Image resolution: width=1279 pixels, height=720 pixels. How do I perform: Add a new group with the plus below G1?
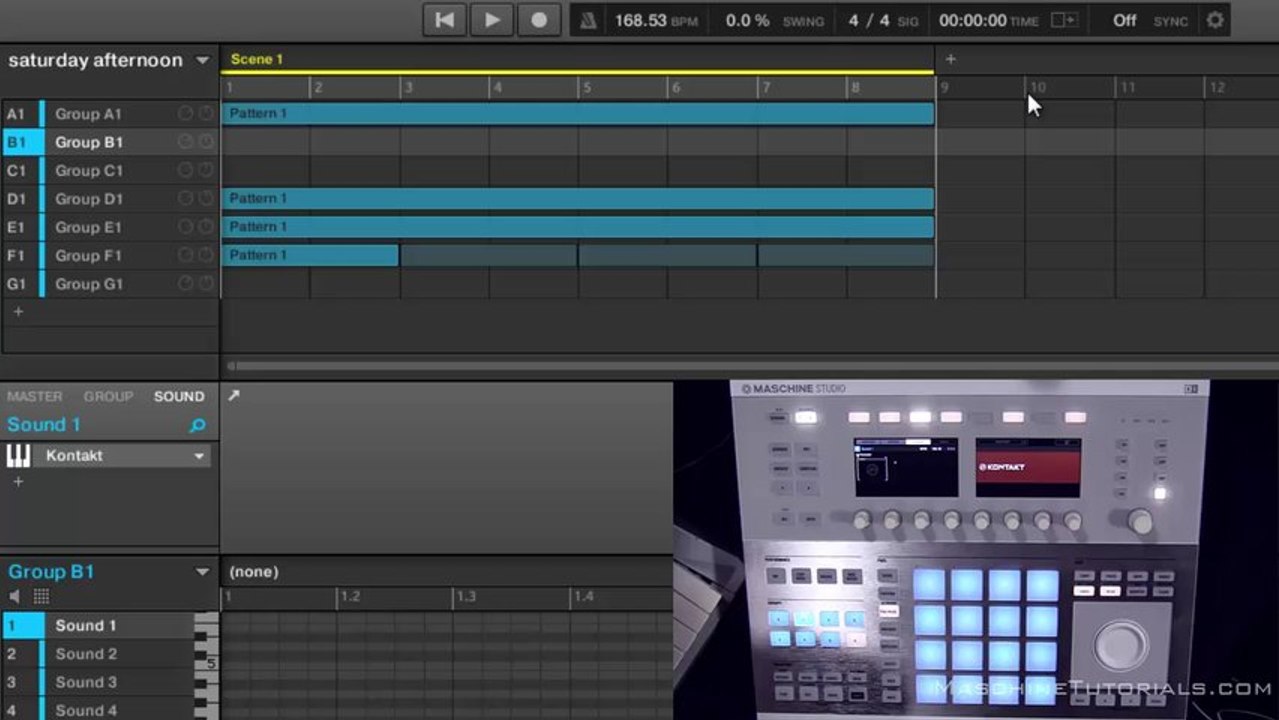tap(18, 312)
